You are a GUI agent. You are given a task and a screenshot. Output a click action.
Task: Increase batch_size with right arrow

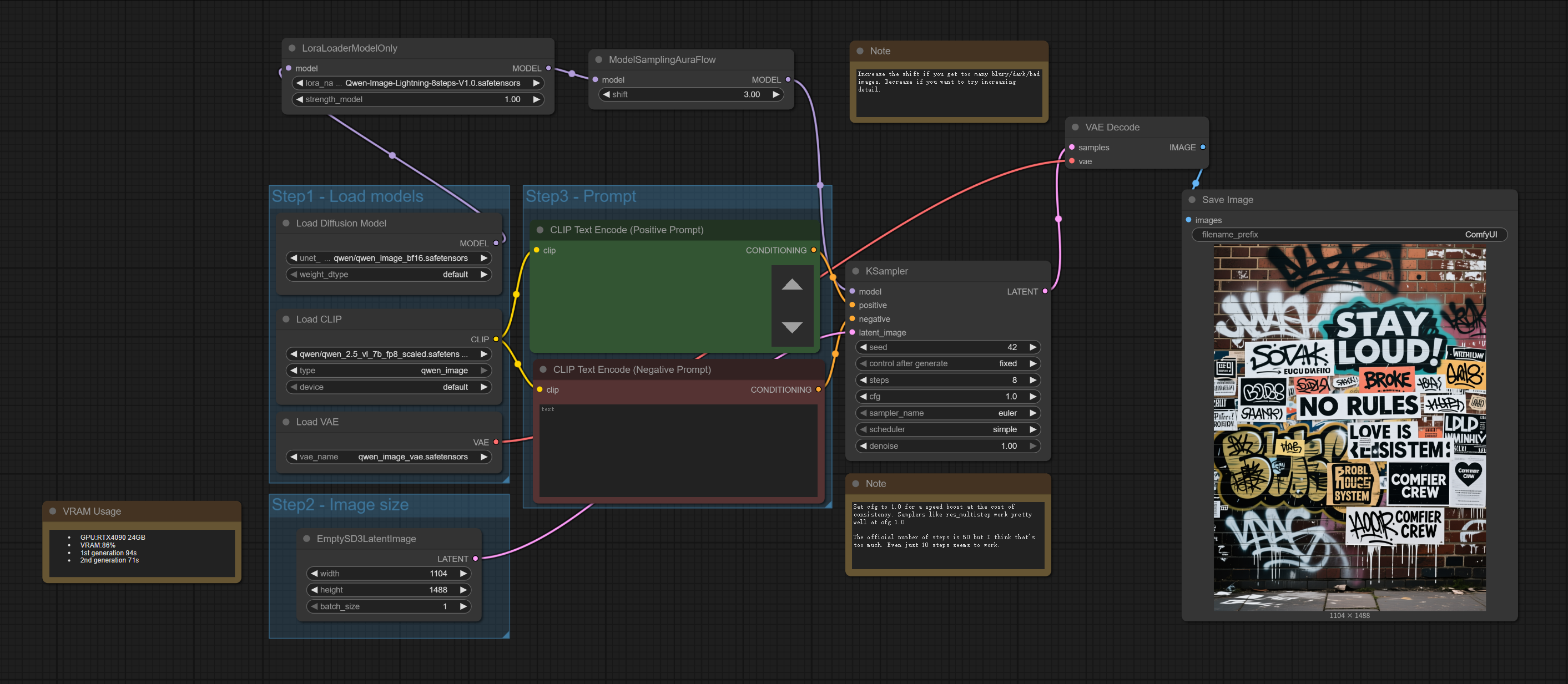tap(463, 606)
